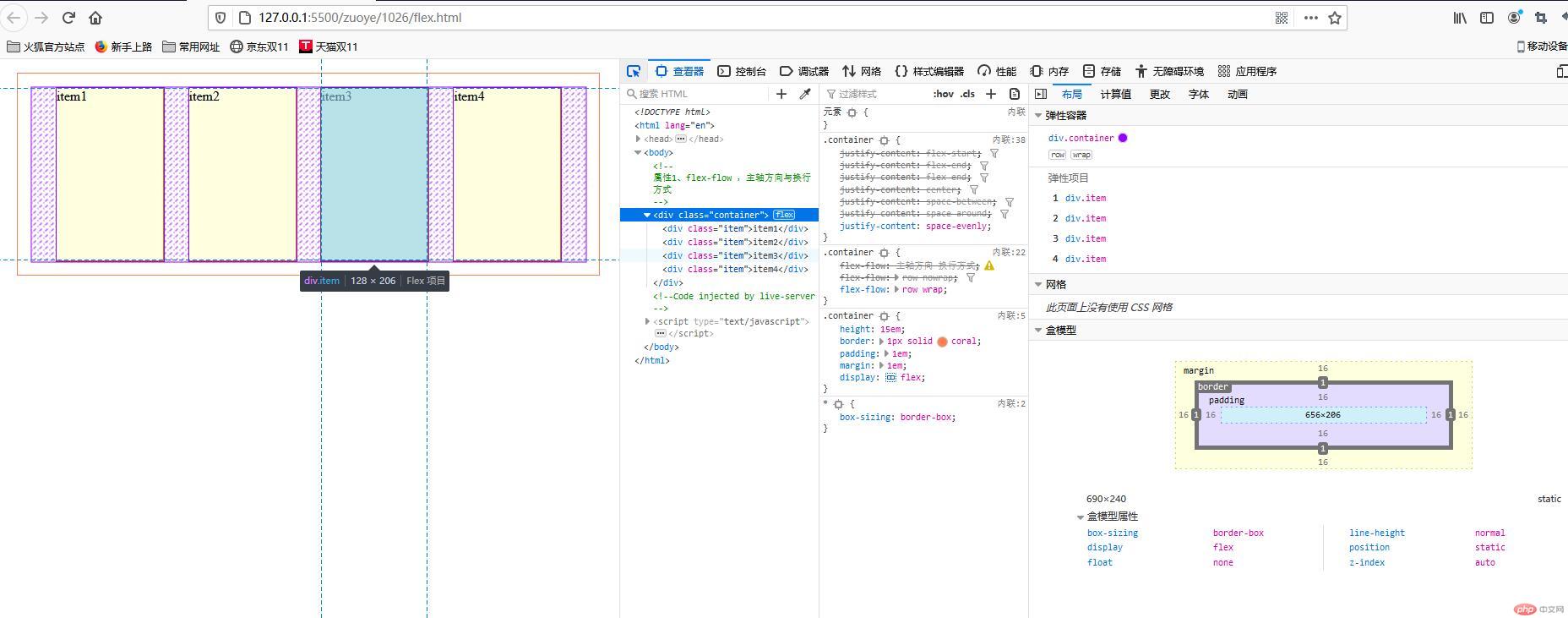Switch to the 控制台 console tab
This screenshot has width=1568, height=618.
pyautogui.click(x=742, y=71)
